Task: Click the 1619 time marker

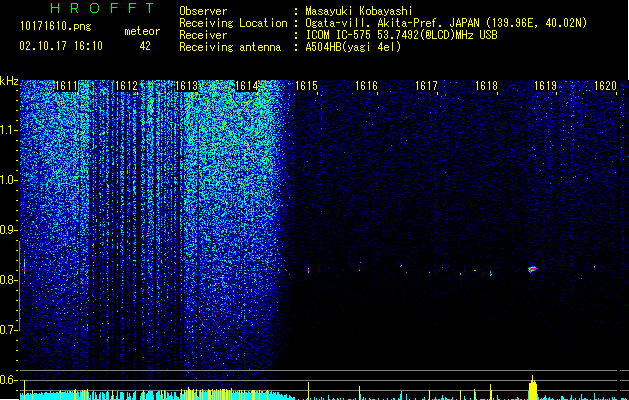Action: 546,86
